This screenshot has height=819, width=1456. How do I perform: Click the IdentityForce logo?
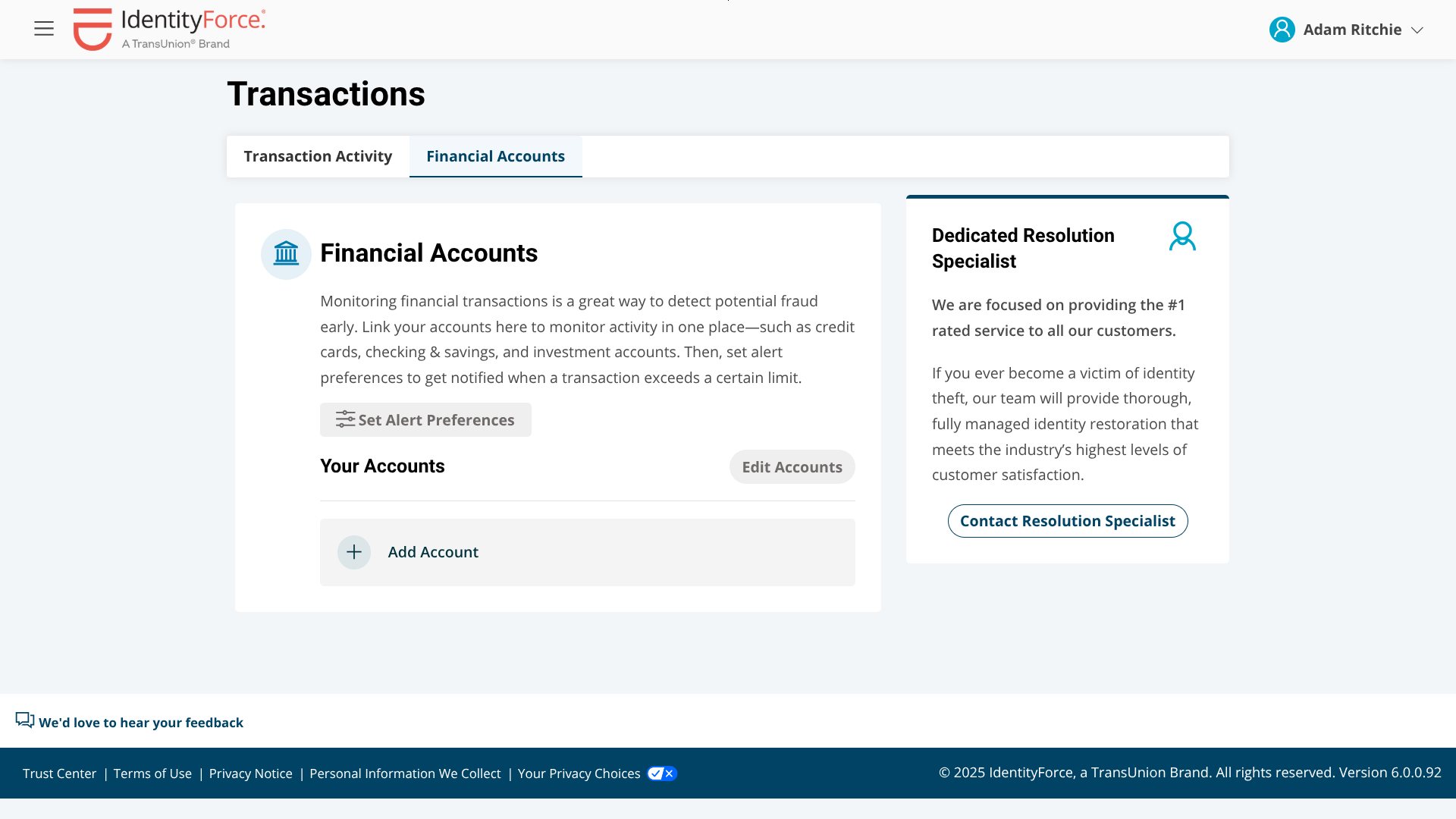169,29
